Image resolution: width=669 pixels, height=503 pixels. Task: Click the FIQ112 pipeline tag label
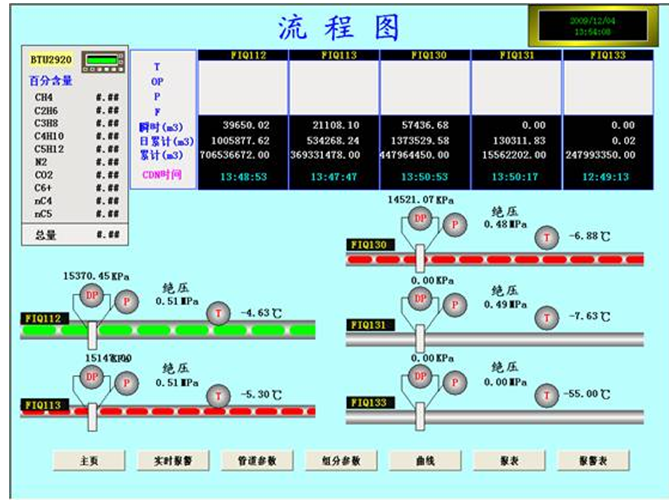pyautogui.click(x=40, y=320)
